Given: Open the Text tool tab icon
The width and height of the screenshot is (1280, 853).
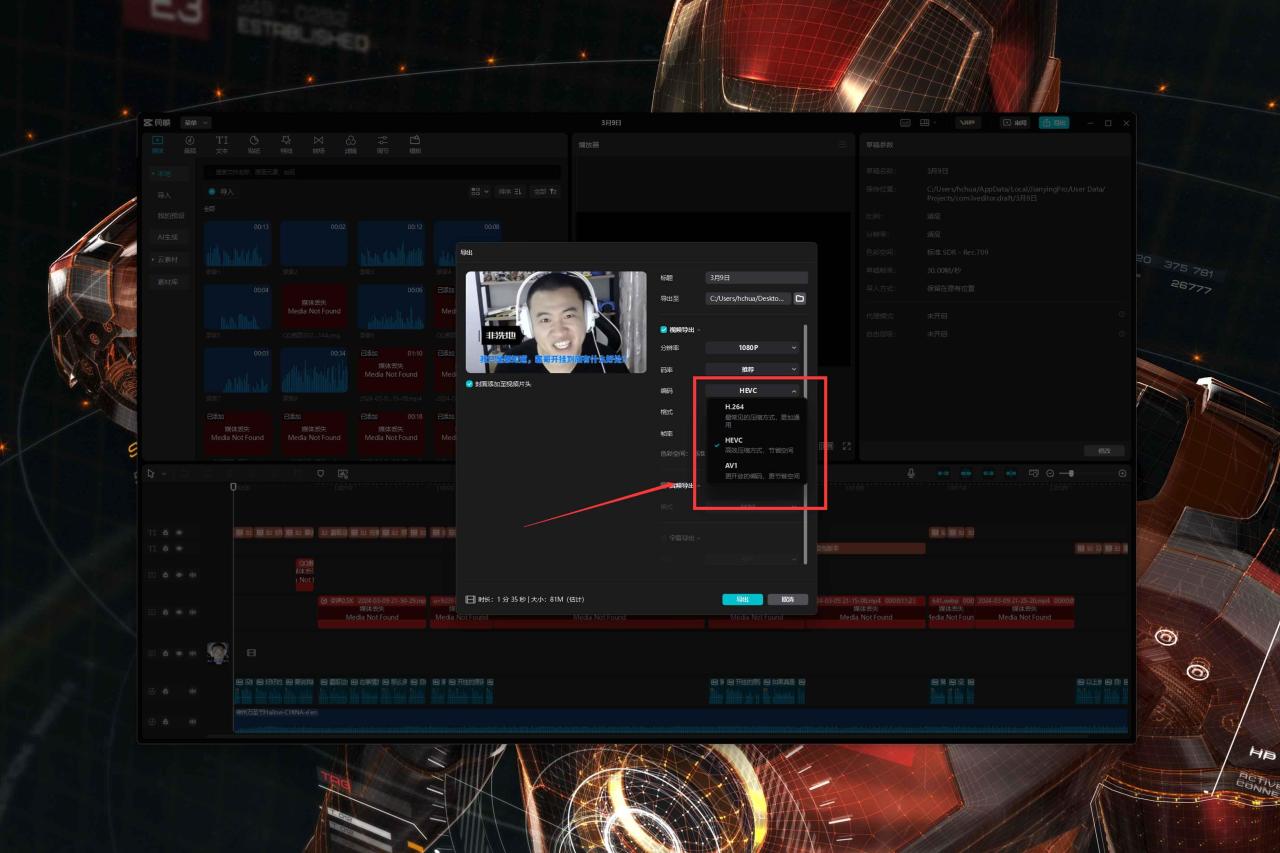Looking at the screenshot, I should coord(222,144).
